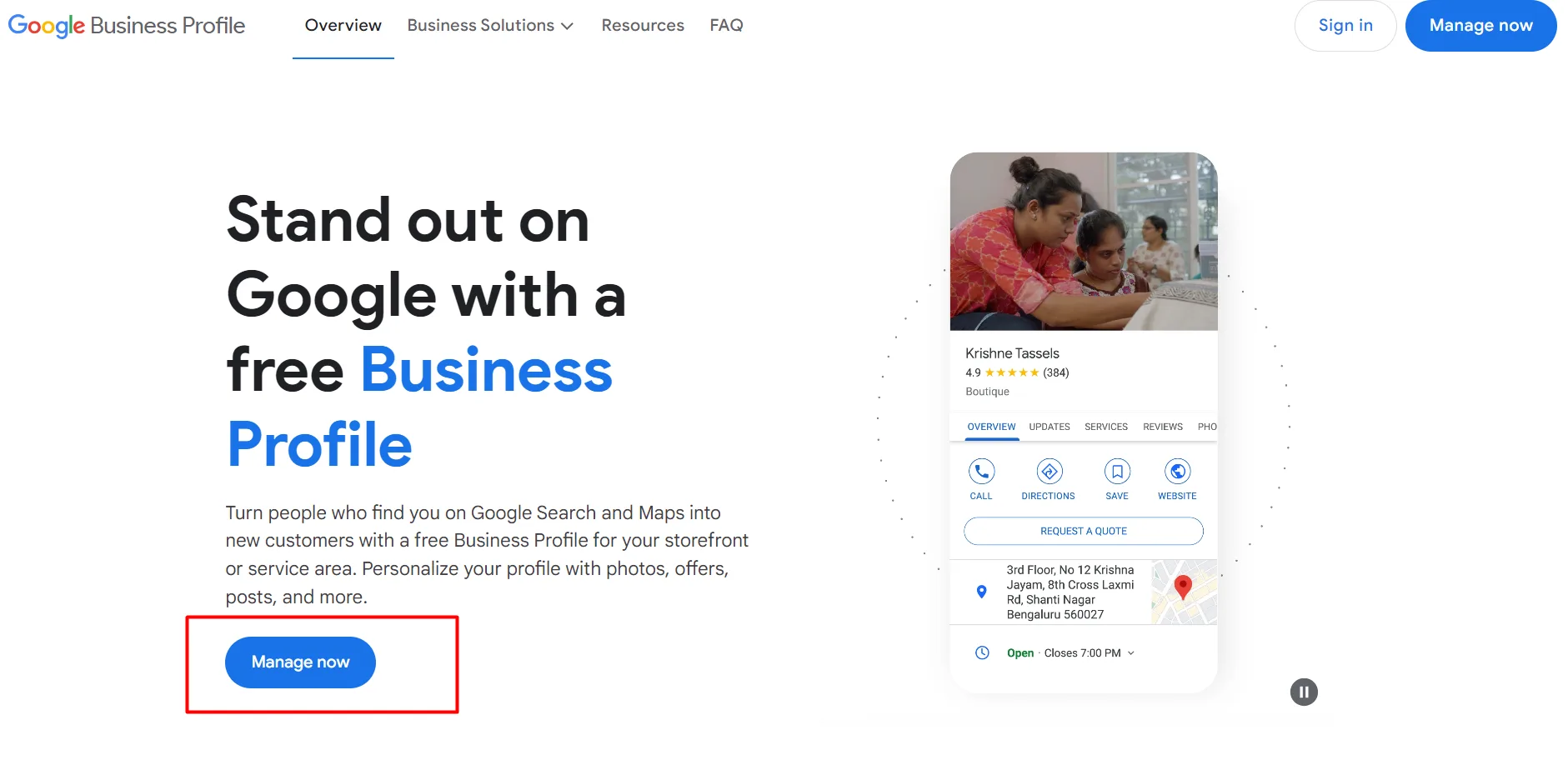This screenshot has width=1568, height=765.
Task: Click the Save bookmark icon
Action: tap(1117, 472)
